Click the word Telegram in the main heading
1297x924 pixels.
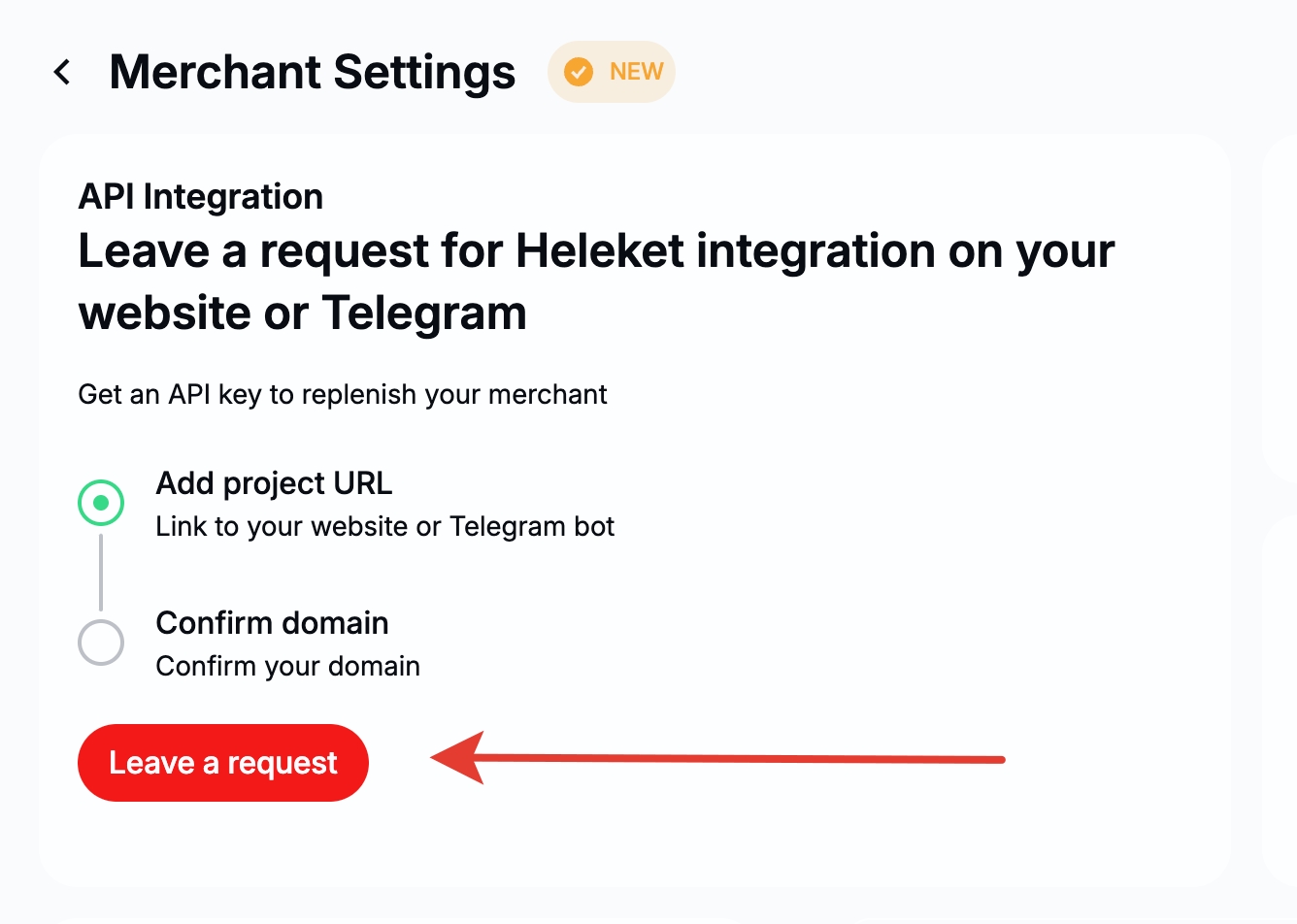point(424,313)
